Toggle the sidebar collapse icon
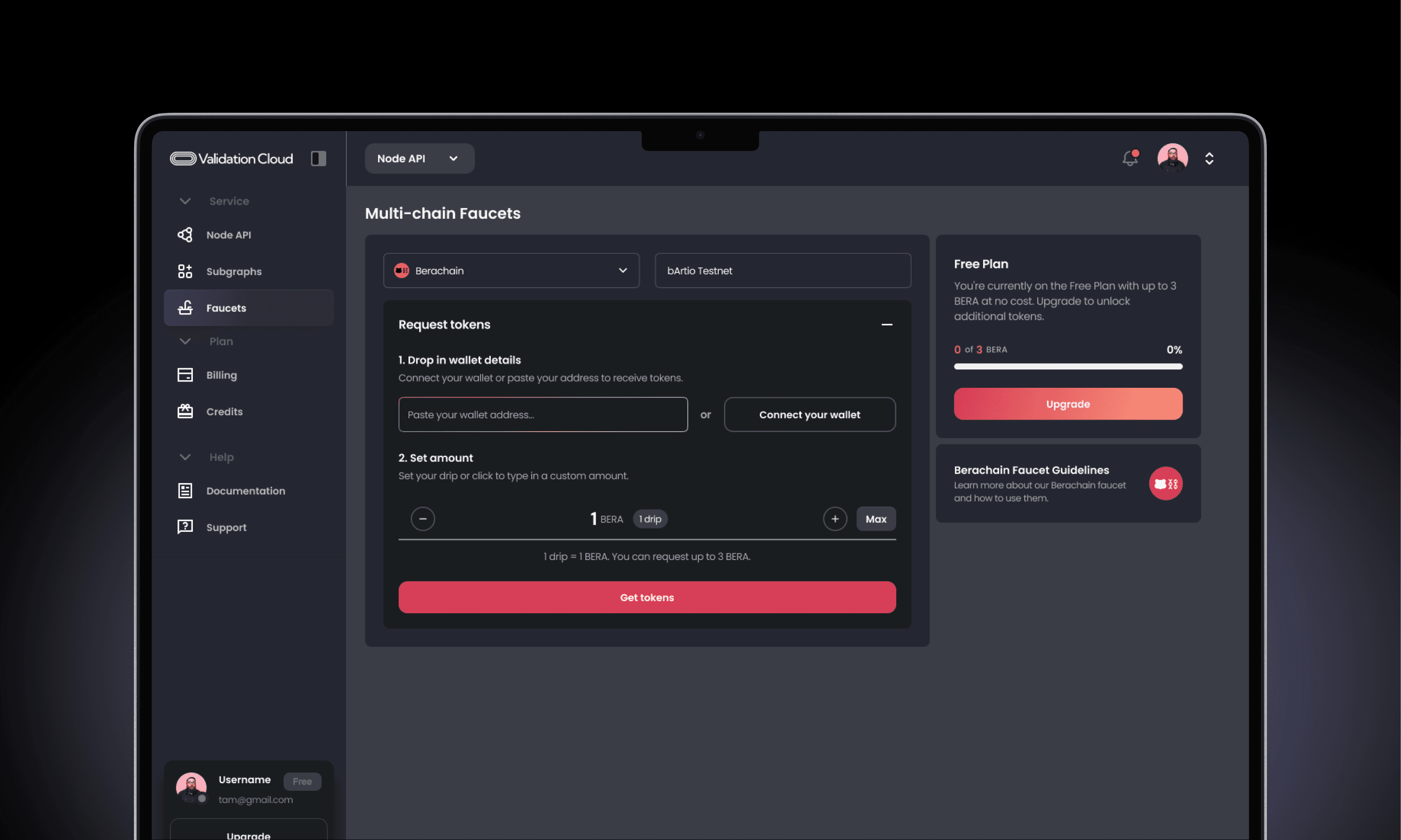Screen dimensions: 1401x840 tap(318, 158)
